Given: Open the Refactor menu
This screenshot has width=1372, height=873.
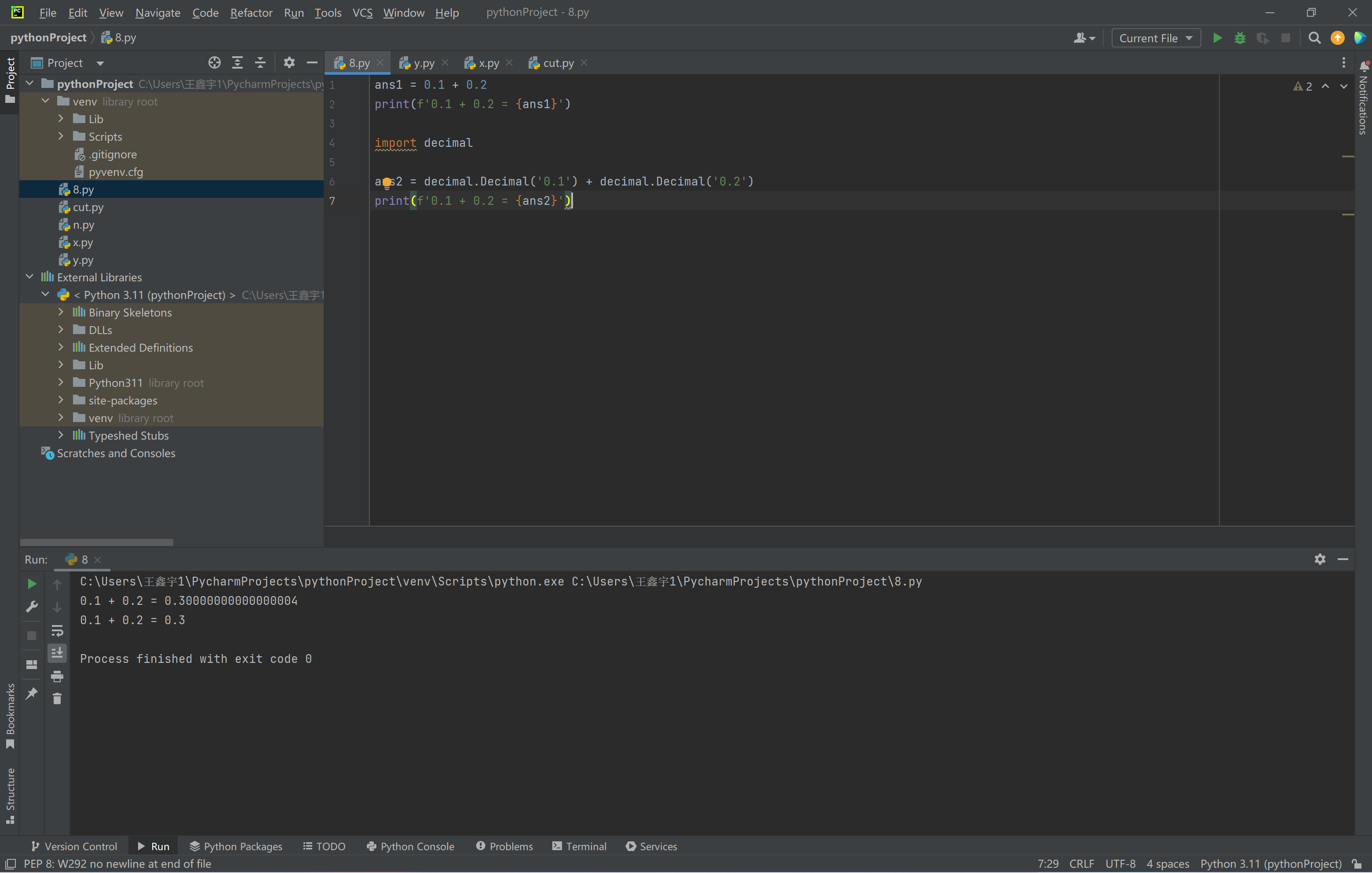Looking at the screenshot, I should (x=251, y=13).
